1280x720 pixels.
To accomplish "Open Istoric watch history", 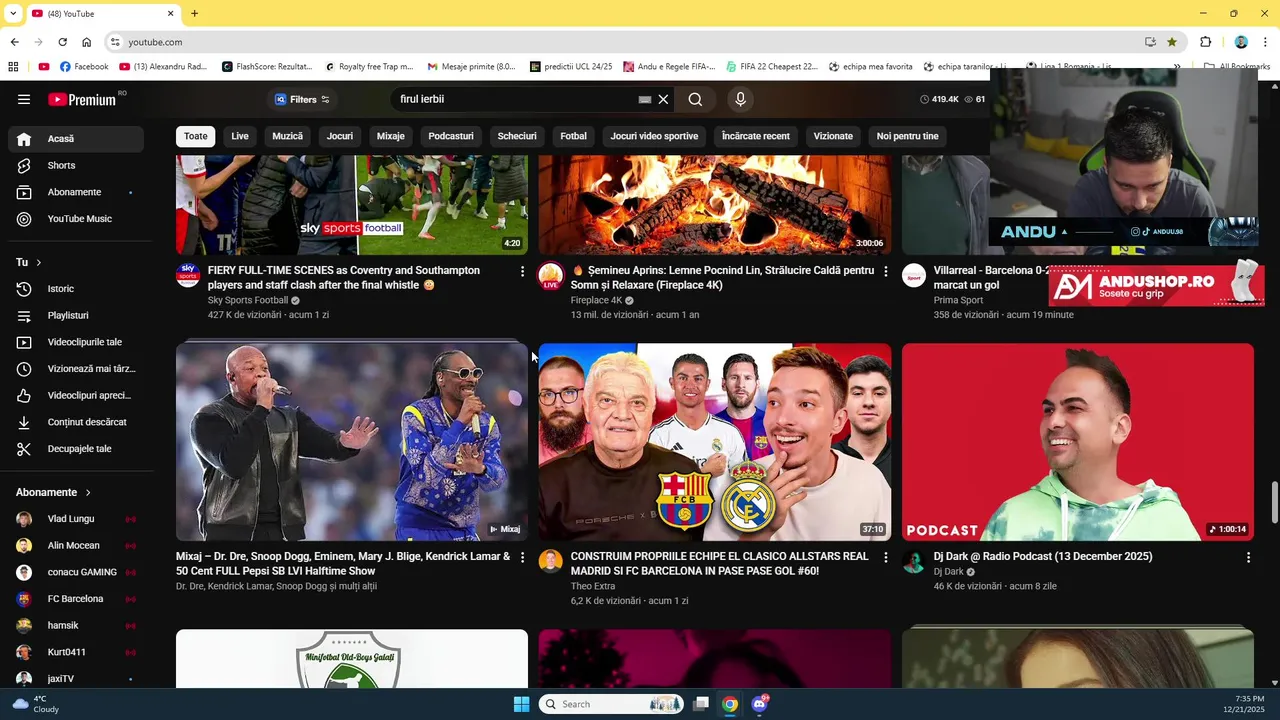I will coord(76,289).
